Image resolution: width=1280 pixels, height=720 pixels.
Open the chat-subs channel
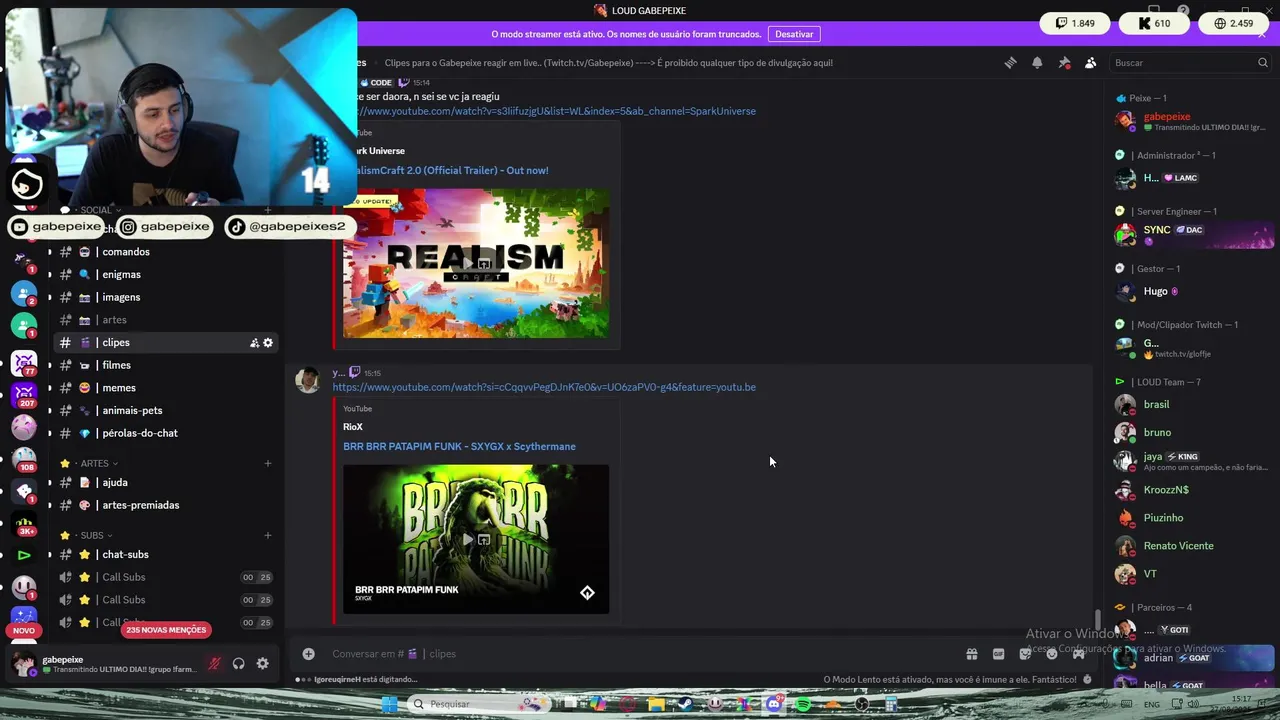165,554
